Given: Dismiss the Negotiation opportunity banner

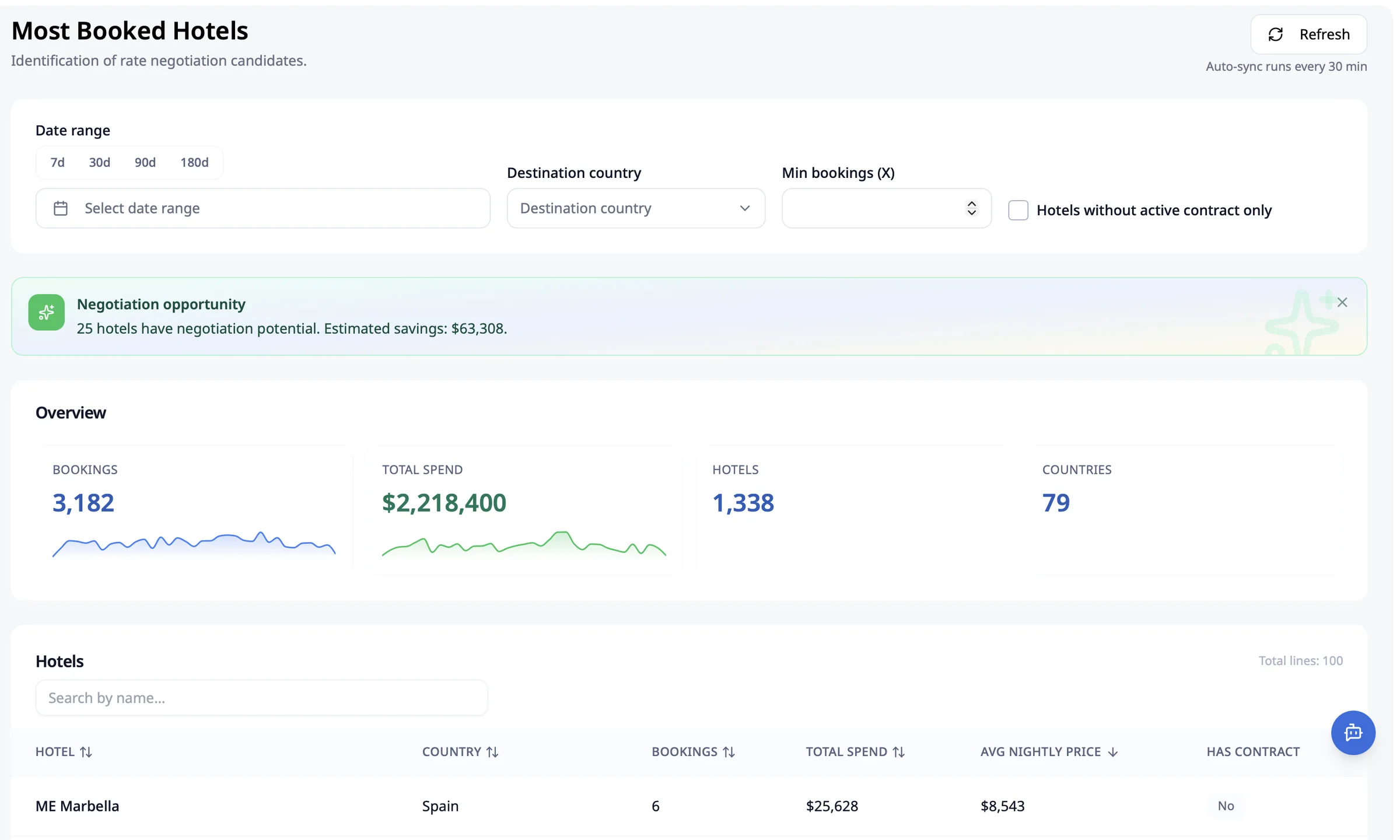Looking at the screenshot, I should 1342,302.
